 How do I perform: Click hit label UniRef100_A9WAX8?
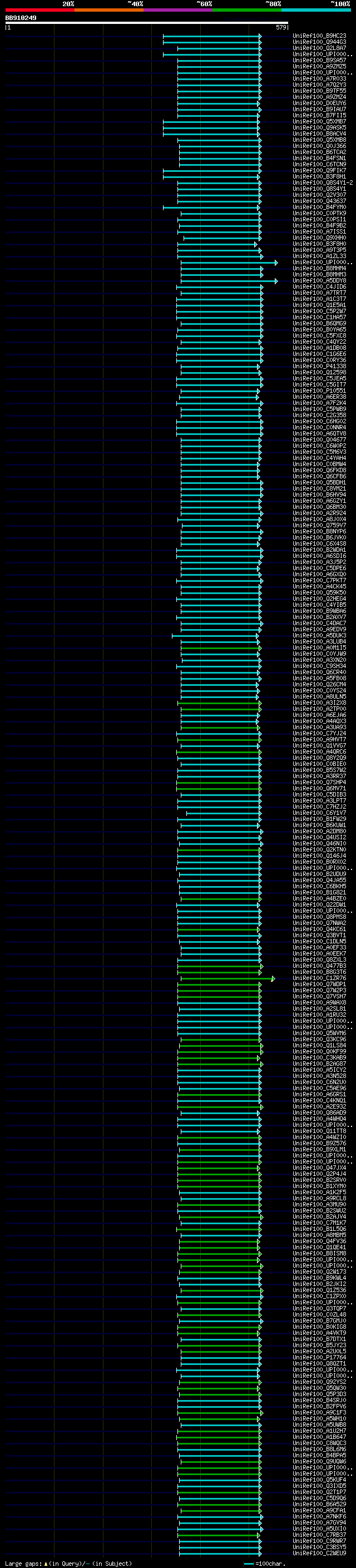[319, 1002]
